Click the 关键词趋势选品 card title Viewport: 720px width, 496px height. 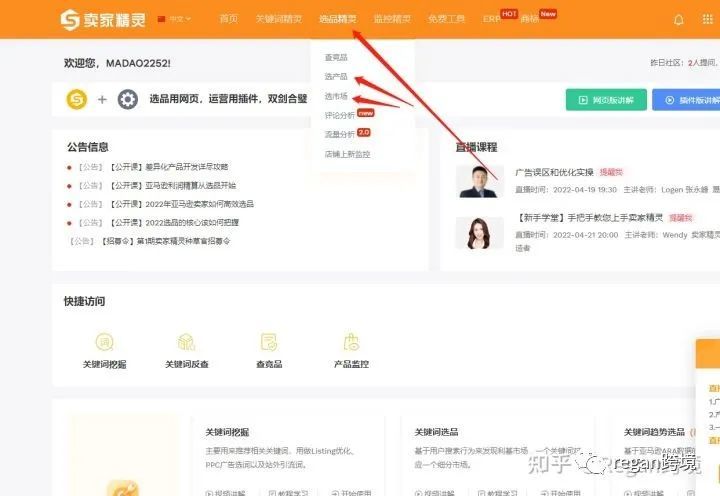tap(654, 432)
